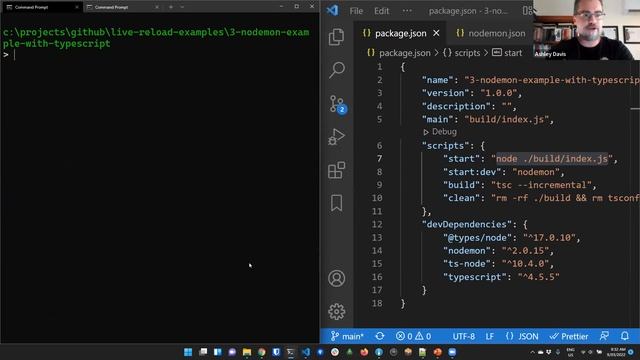The height and width of the screenshot is (360, 640).
Task: Open the Run and Debug view
Action: click(x=336, y=137)
